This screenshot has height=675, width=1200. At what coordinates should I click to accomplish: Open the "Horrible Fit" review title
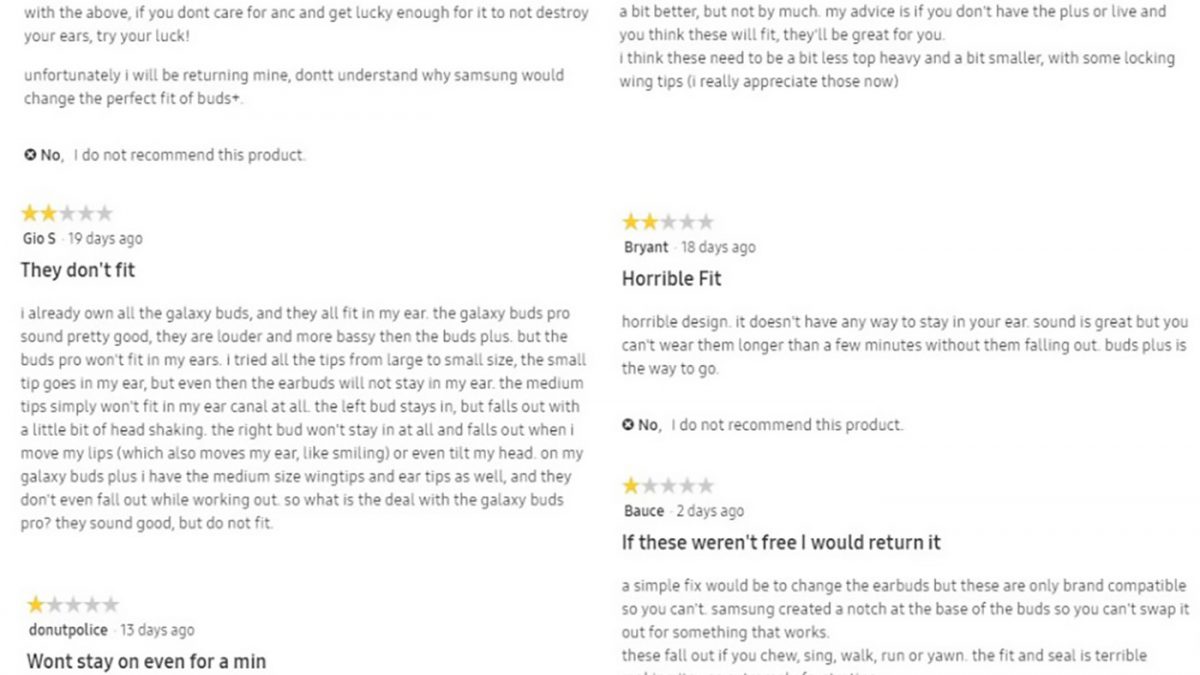pos(671,279)
